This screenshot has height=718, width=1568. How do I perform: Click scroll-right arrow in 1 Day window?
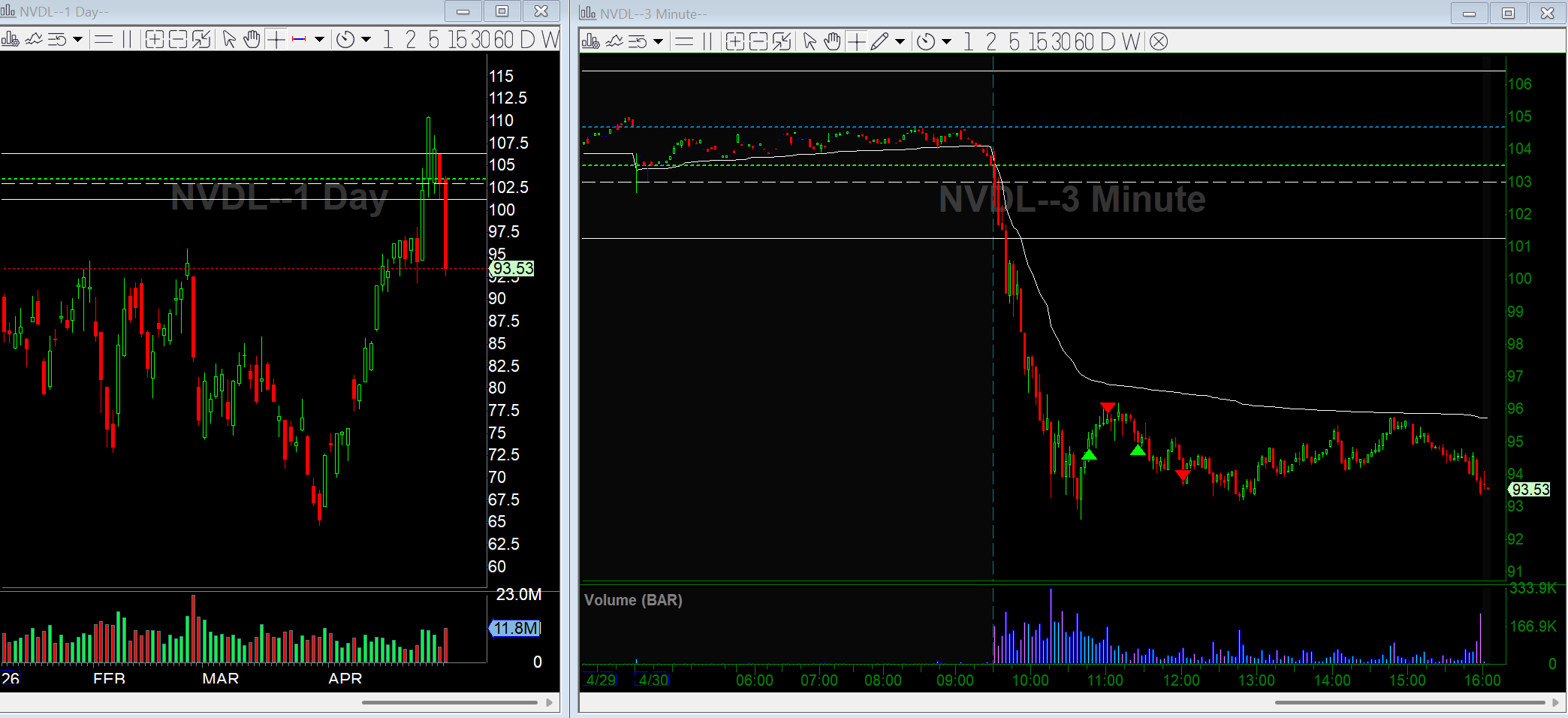(x=550, y=703)
